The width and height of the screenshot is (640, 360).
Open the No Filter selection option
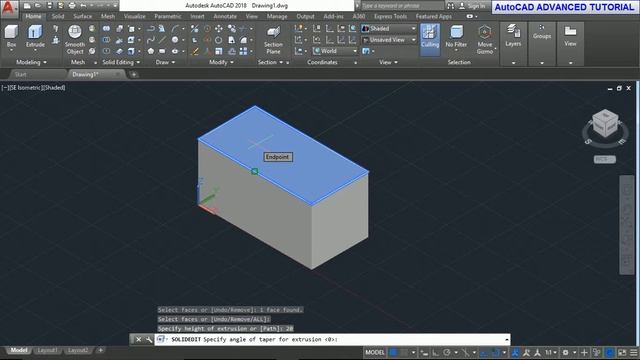pos(456,37)
